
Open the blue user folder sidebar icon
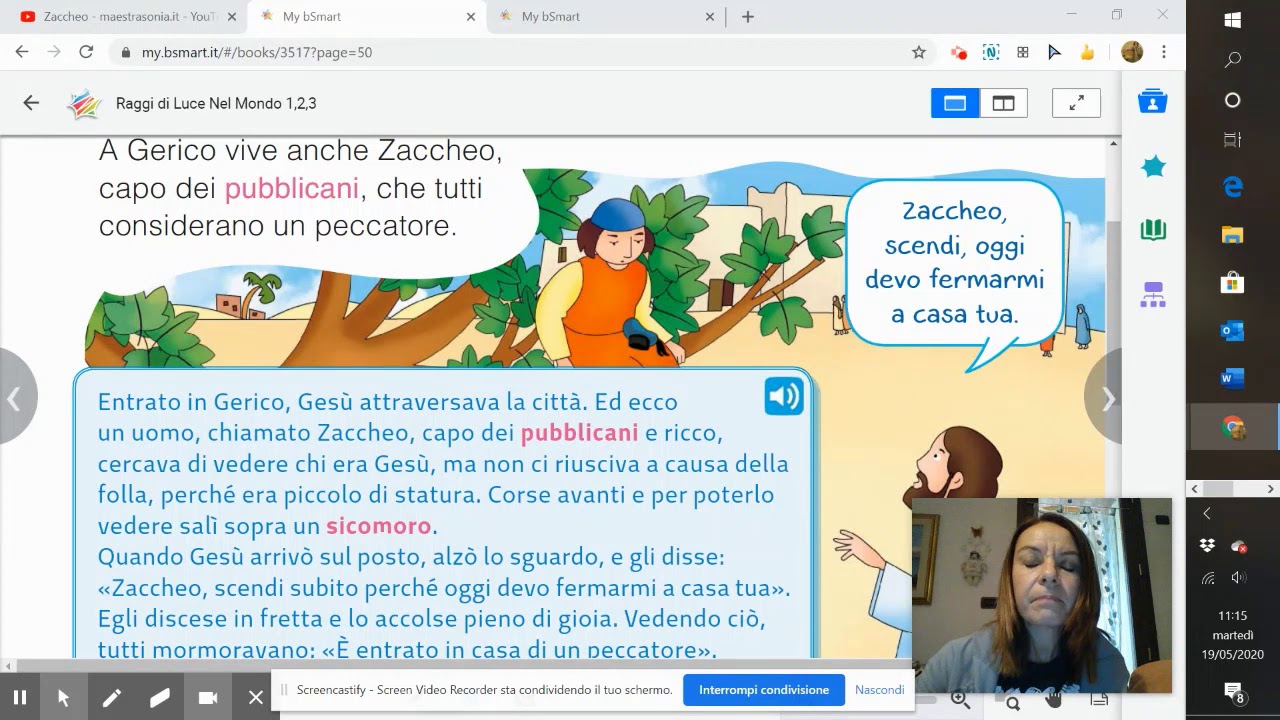1153,102
